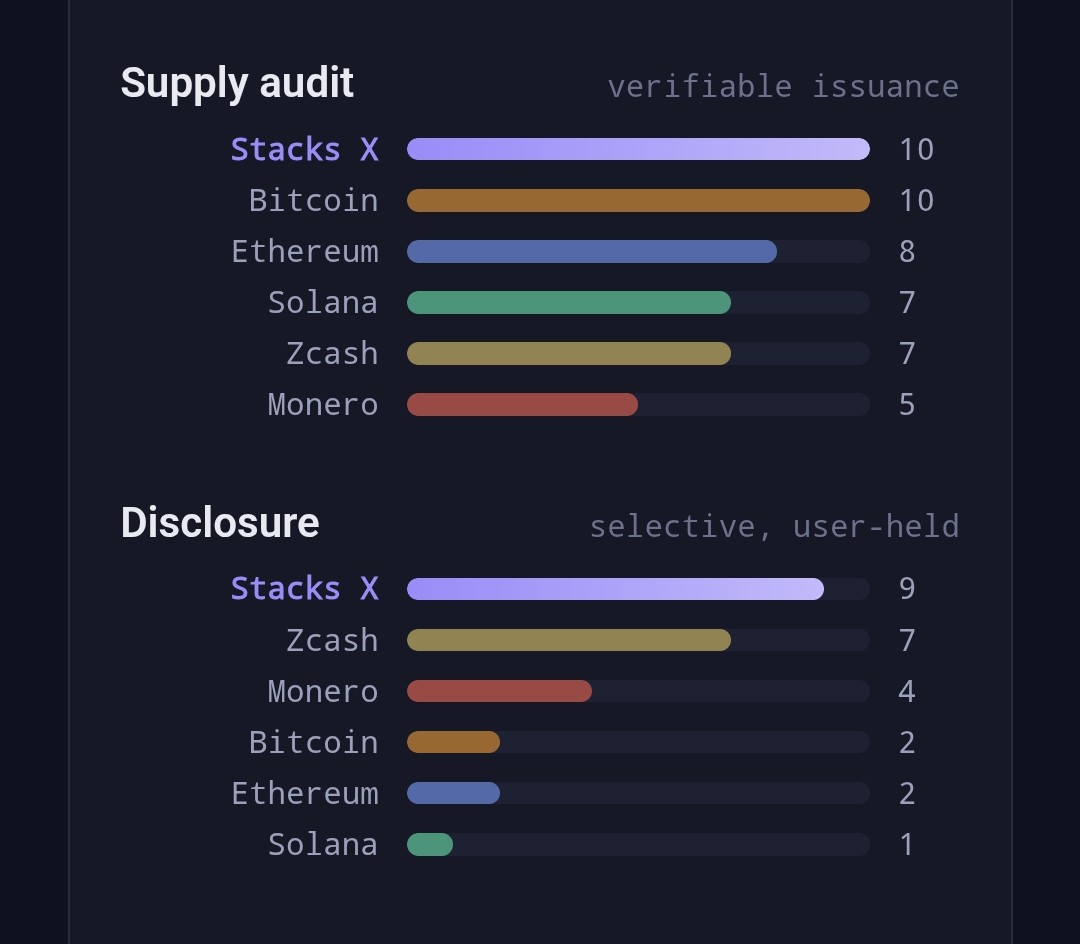This screenshot has height=944, width=1080.
Task: Click Bitcoin score 2 in Disclosure
Action: [907, 742]
